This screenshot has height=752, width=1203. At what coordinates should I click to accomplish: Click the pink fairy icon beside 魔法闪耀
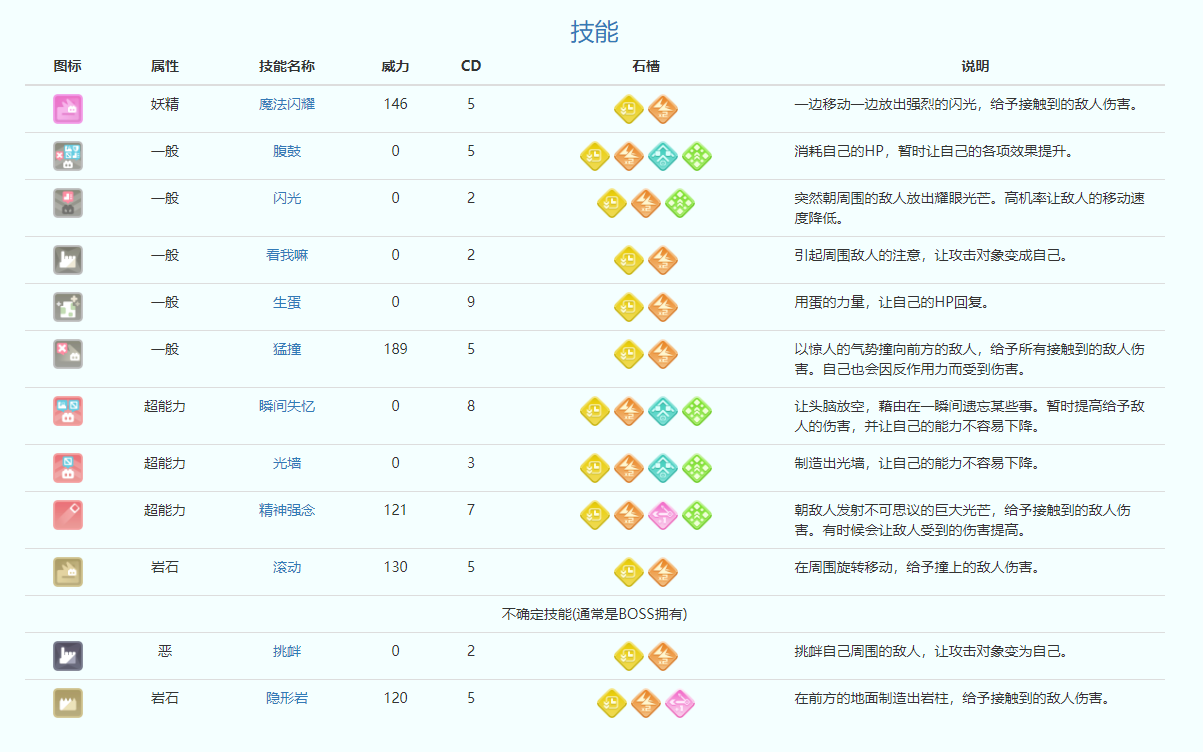[x=67, y=108]
